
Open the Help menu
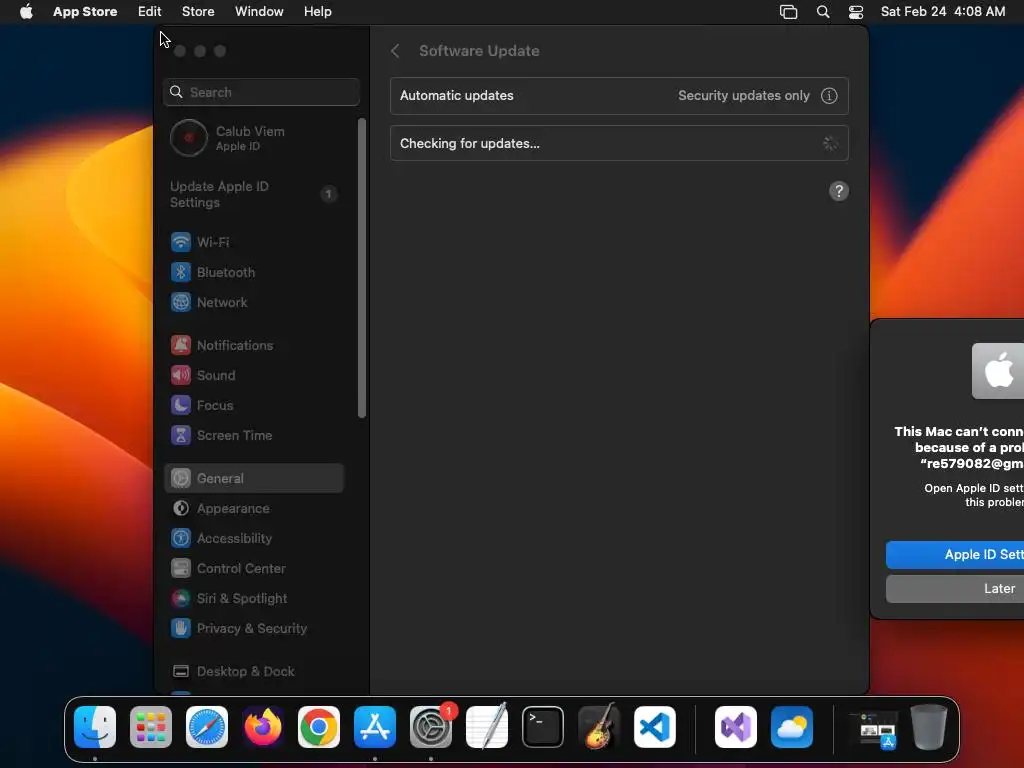pos(317,12)
